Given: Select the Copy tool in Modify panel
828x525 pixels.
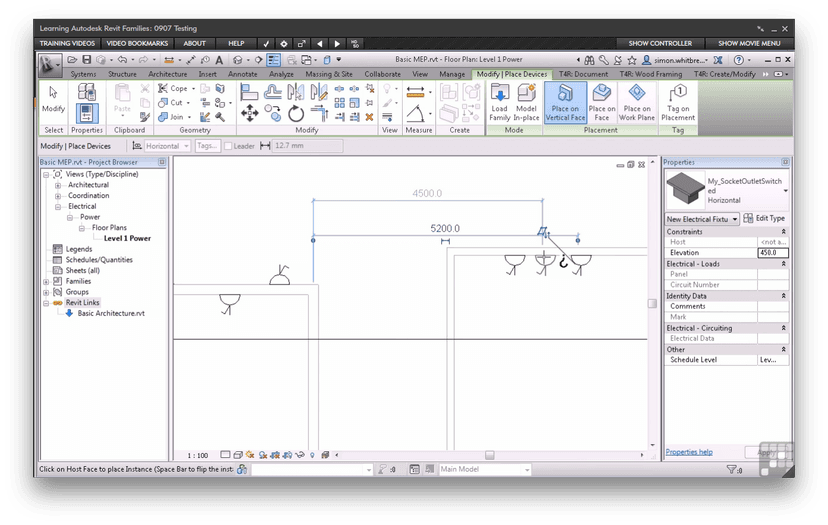Looking at the screenshot, I should pos(272,113).
